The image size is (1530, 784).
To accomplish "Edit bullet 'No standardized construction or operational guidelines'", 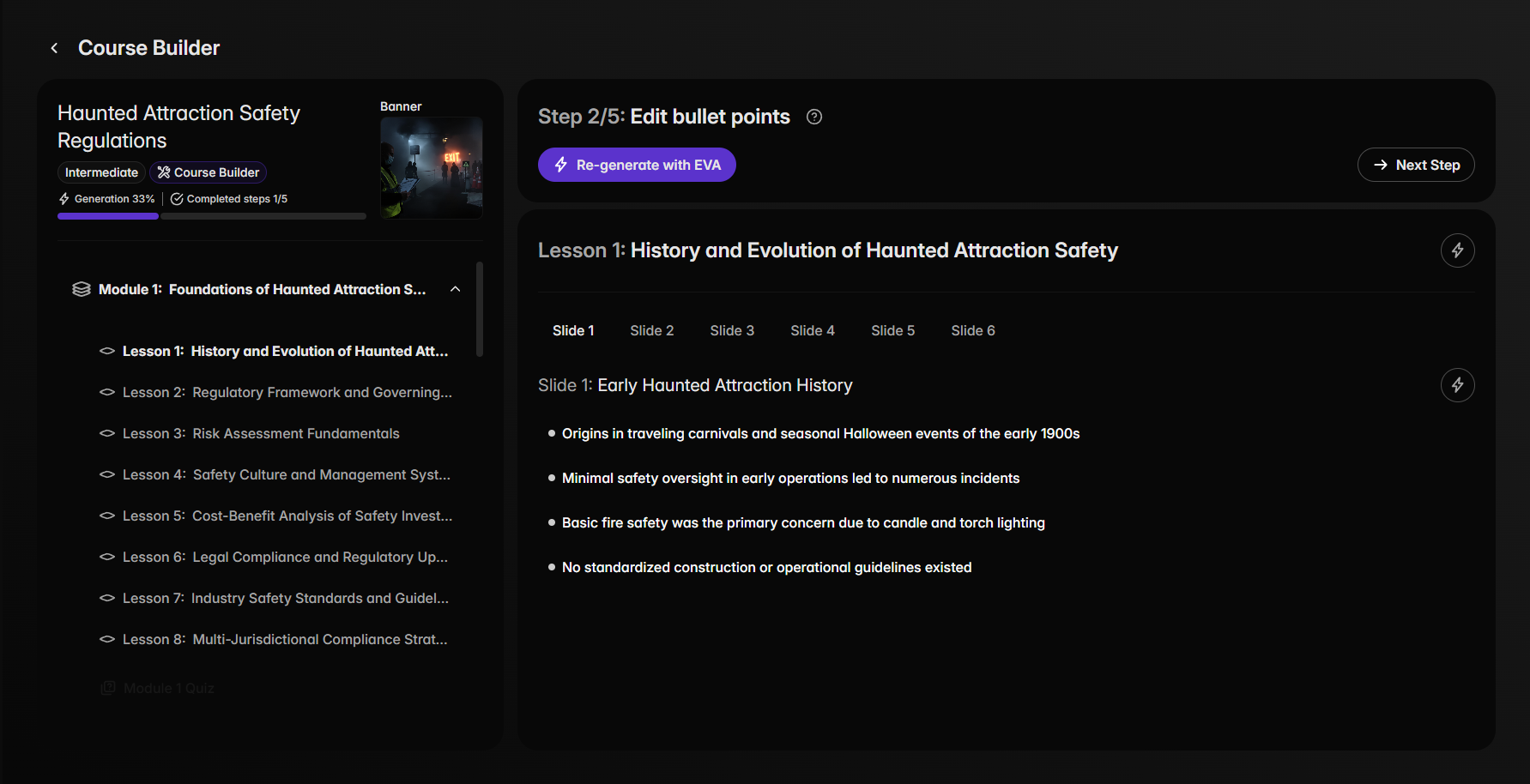I will click(x=766, y=567).
